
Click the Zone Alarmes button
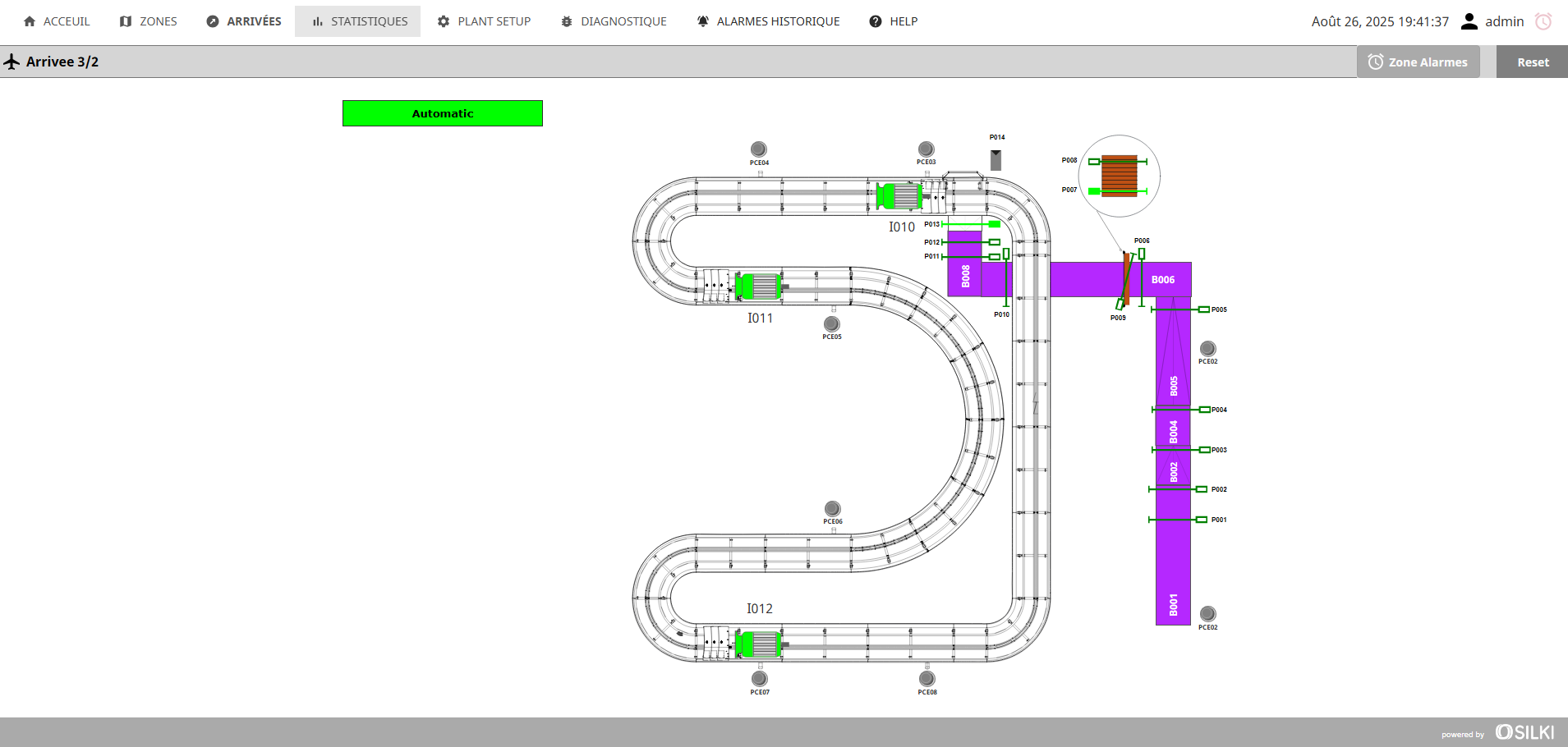pos(1418,62)
